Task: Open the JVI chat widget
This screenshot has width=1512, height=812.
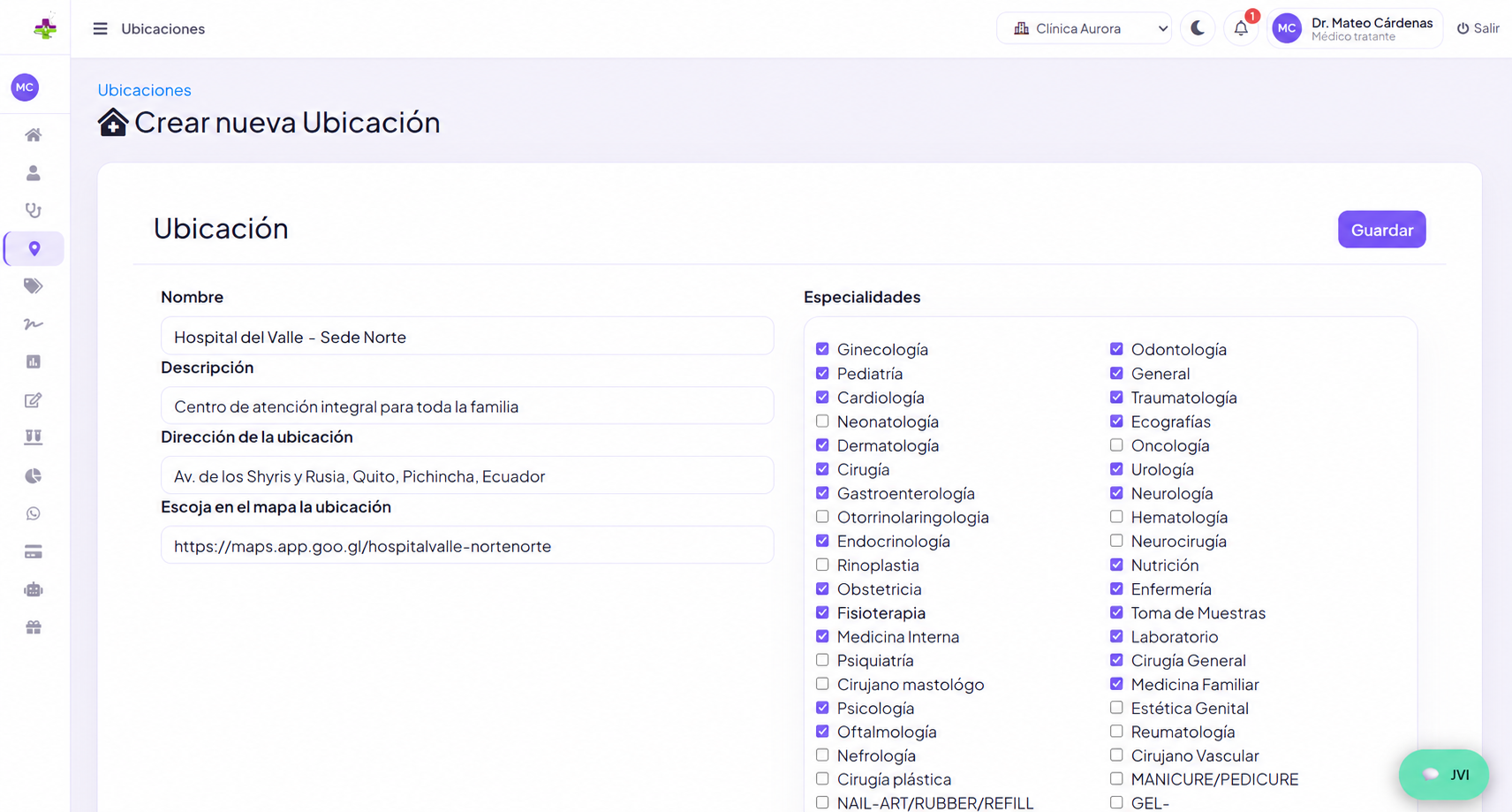Action: pyautogui.click(x=1444, y=775)
